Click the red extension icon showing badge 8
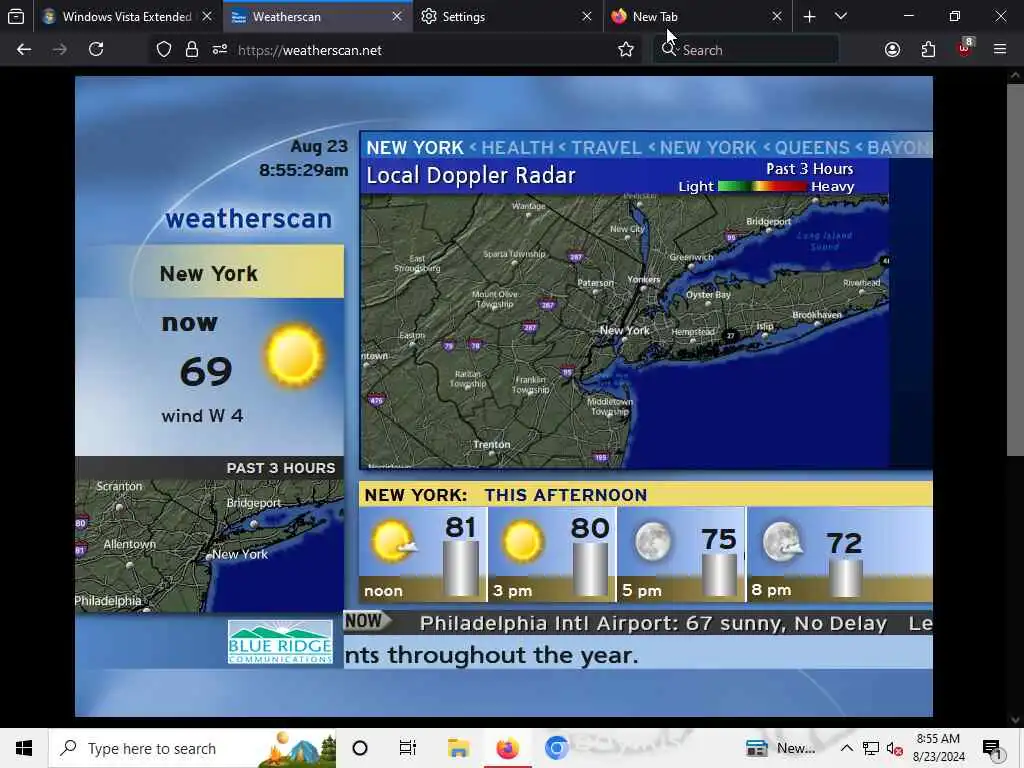 965,48
